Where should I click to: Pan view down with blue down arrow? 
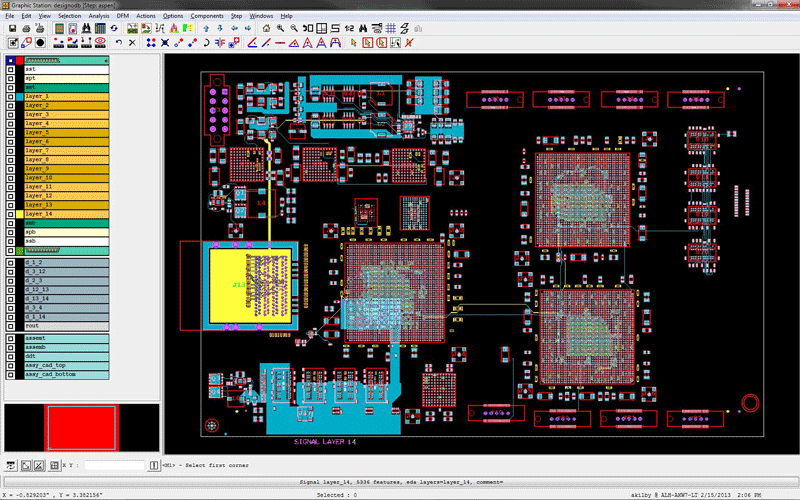coord(220,29)
